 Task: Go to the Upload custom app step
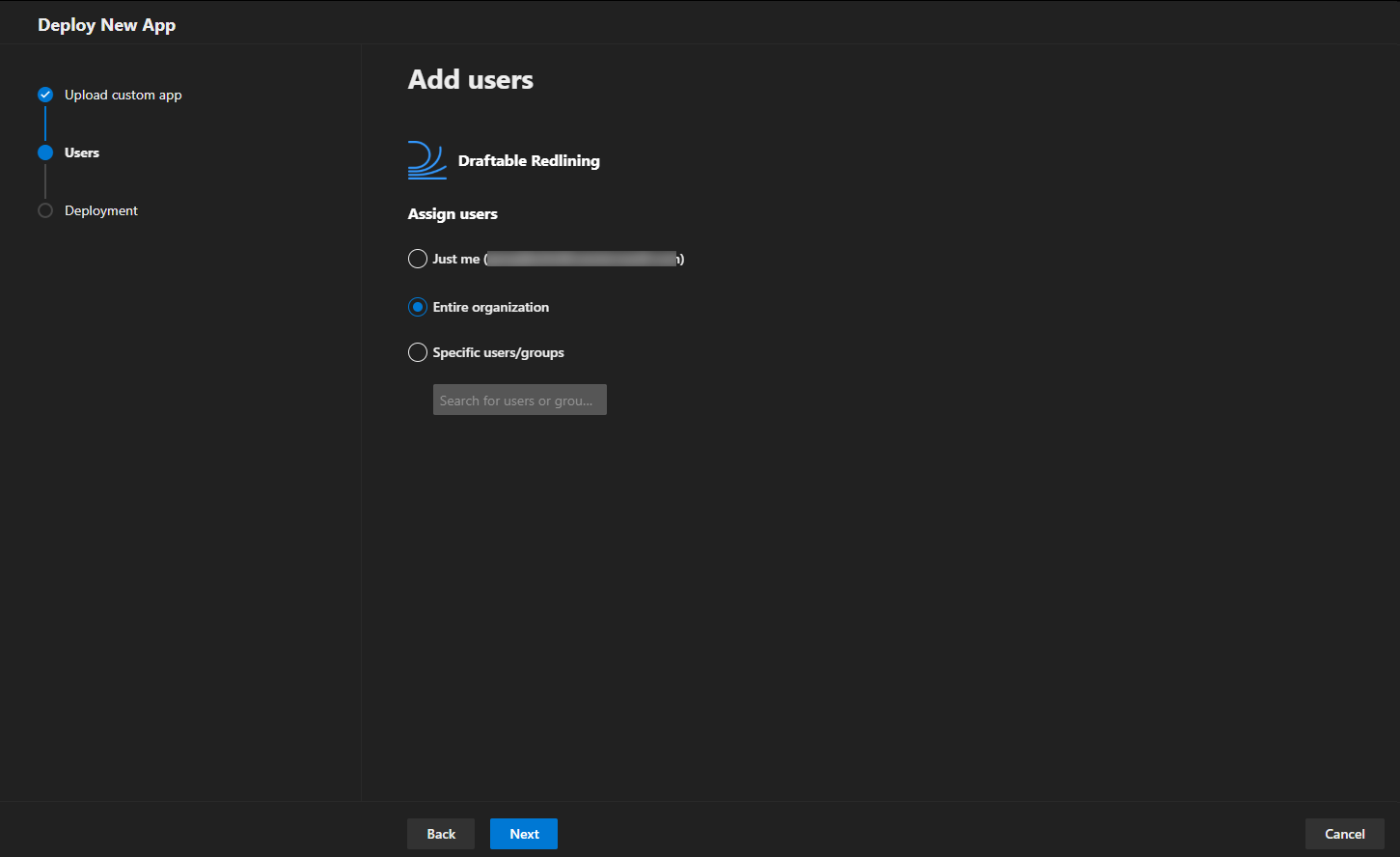click(x=124, y=95)
